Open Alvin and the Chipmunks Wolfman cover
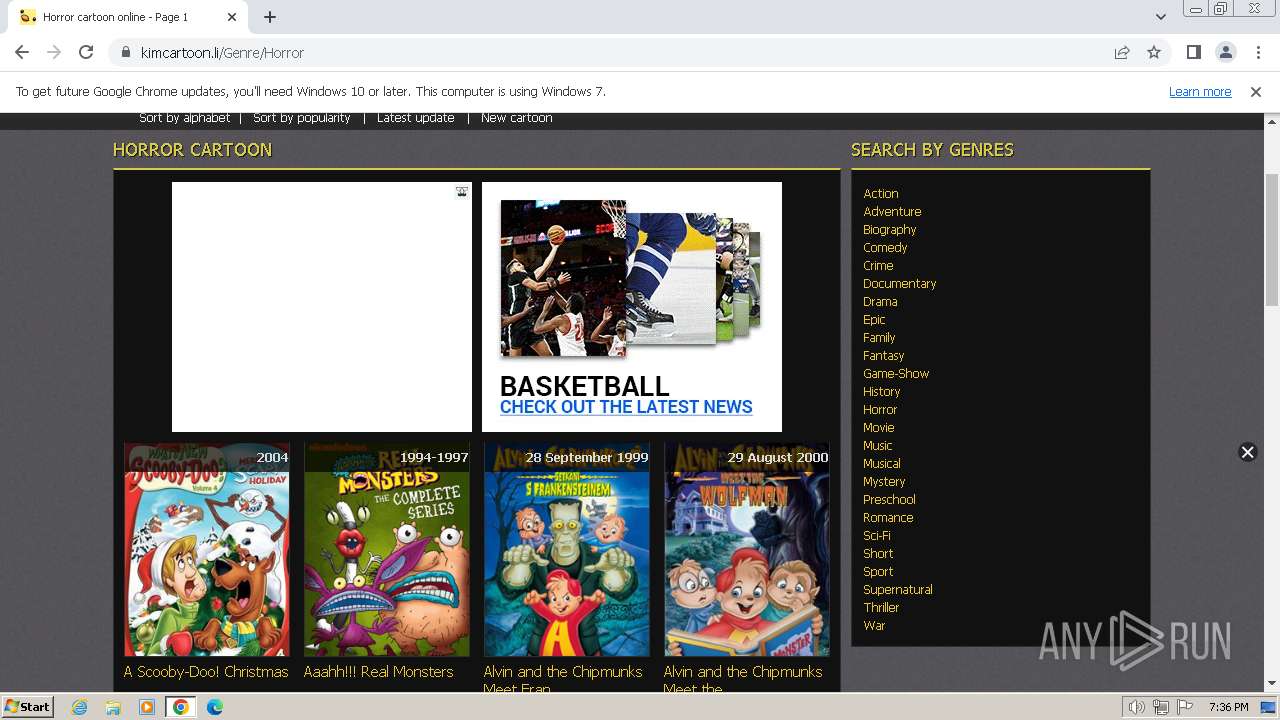This screenshot has width=1280, height=720. coord(747,550)
